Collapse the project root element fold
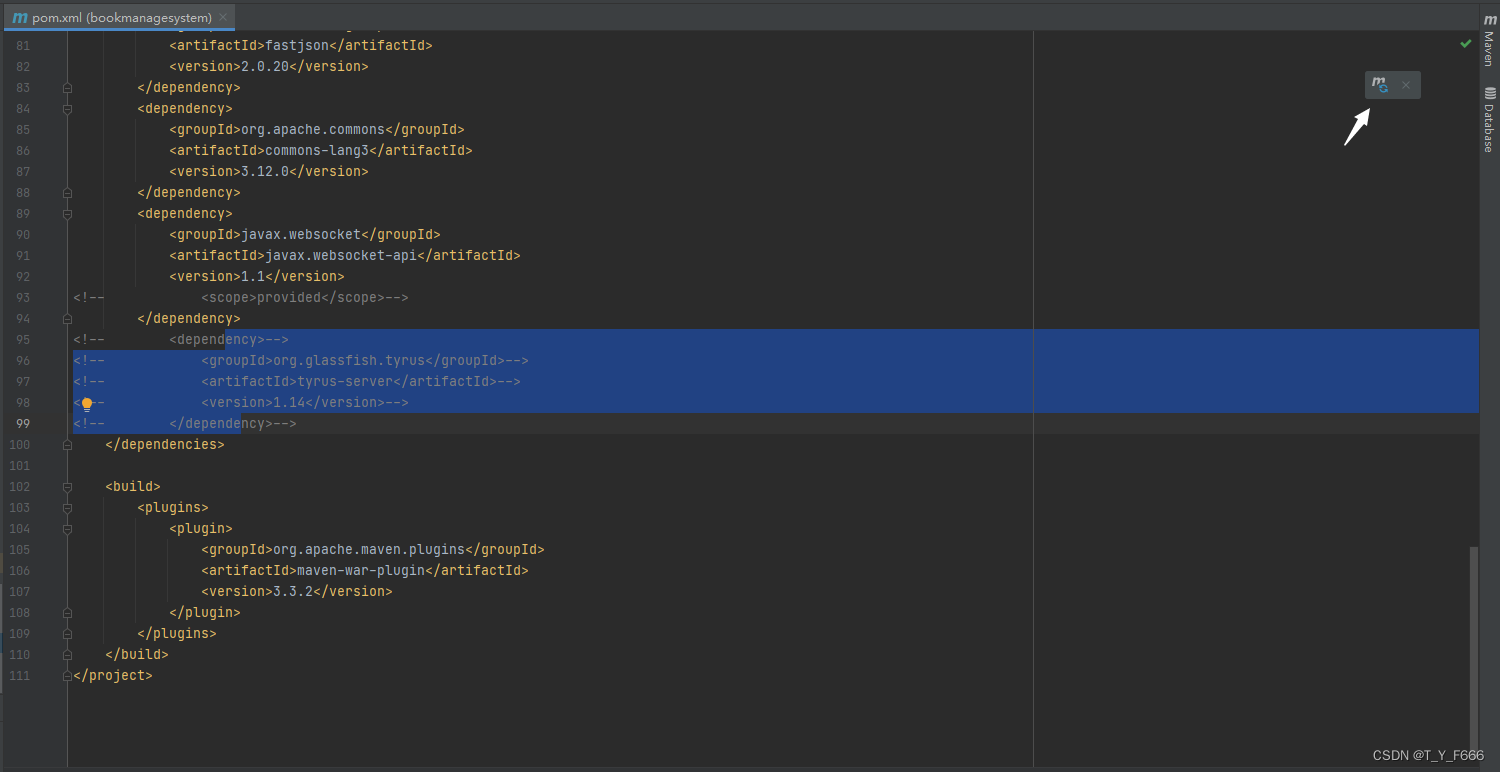Screen dimensions: 1500x772 (x=67, y=675)
